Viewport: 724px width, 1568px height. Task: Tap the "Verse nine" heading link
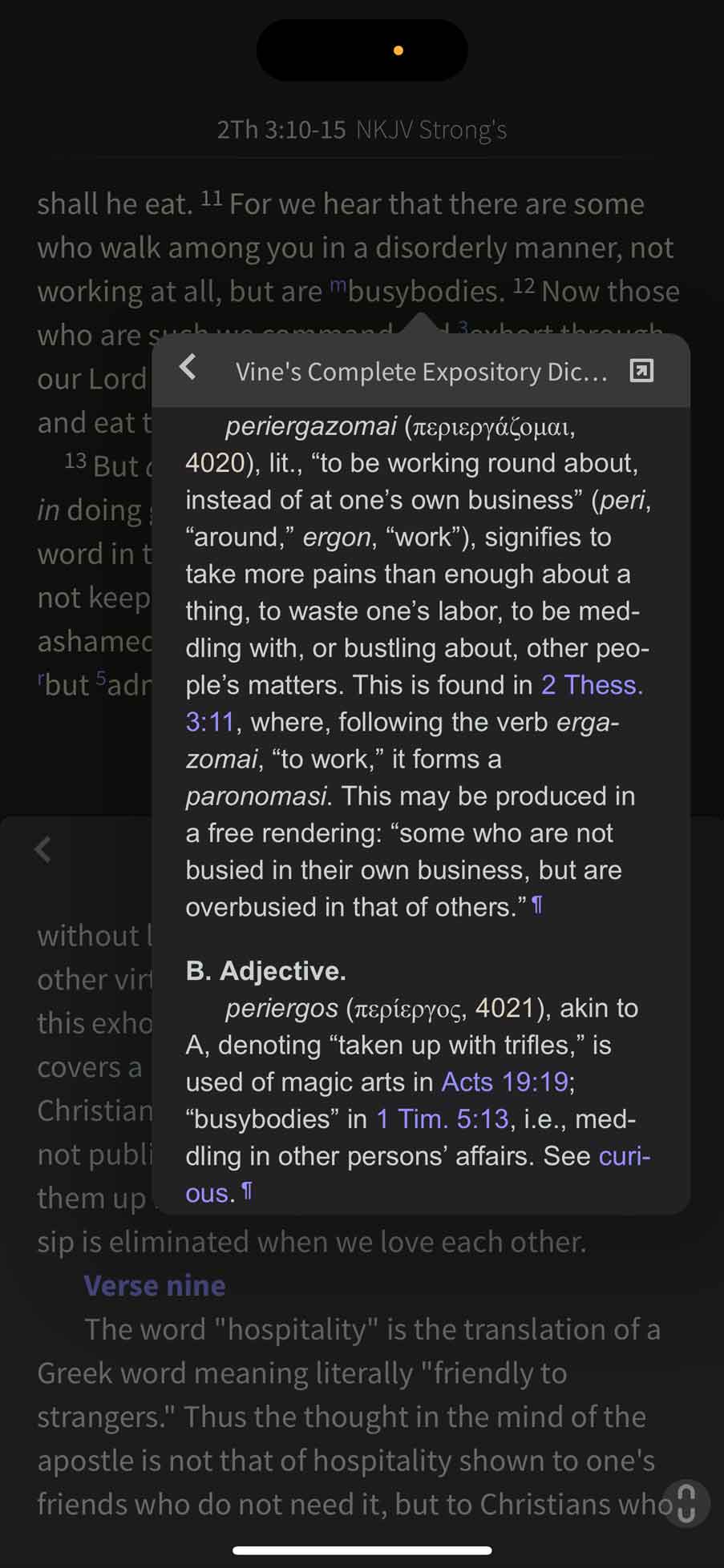[x=155, y=1286]
